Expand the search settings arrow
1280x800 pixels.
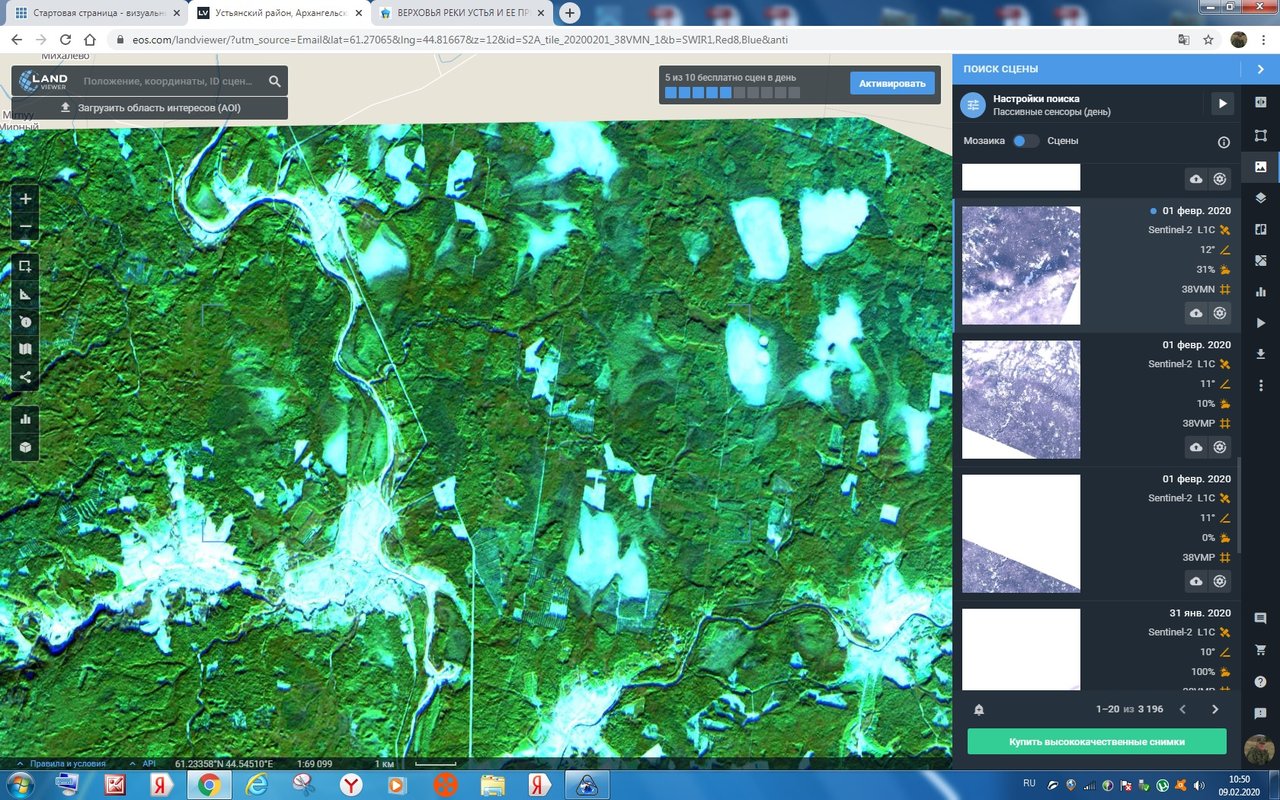pyautogui.click(x=1222, y=103)
